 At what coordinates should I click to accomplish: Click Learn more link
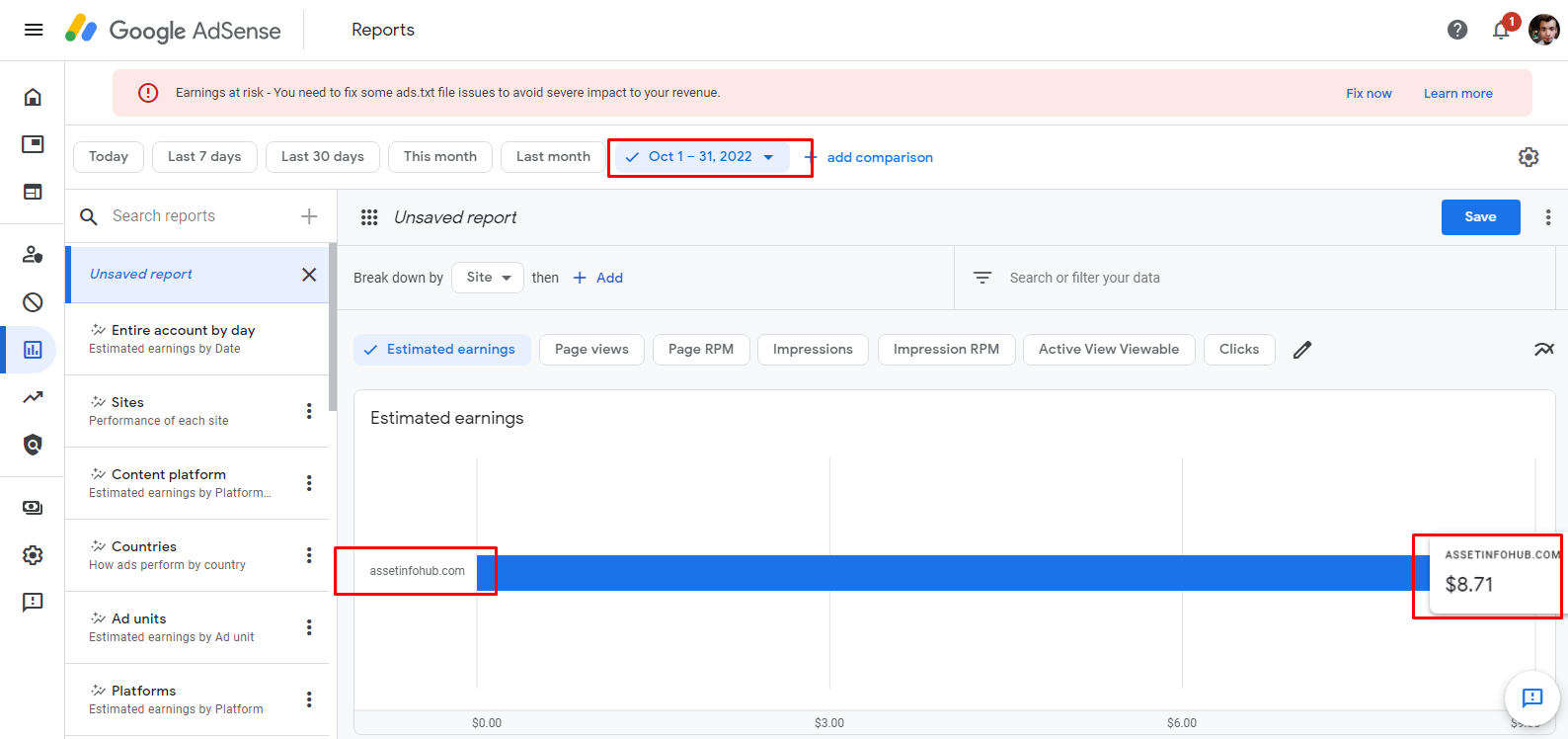(1457, 94)
